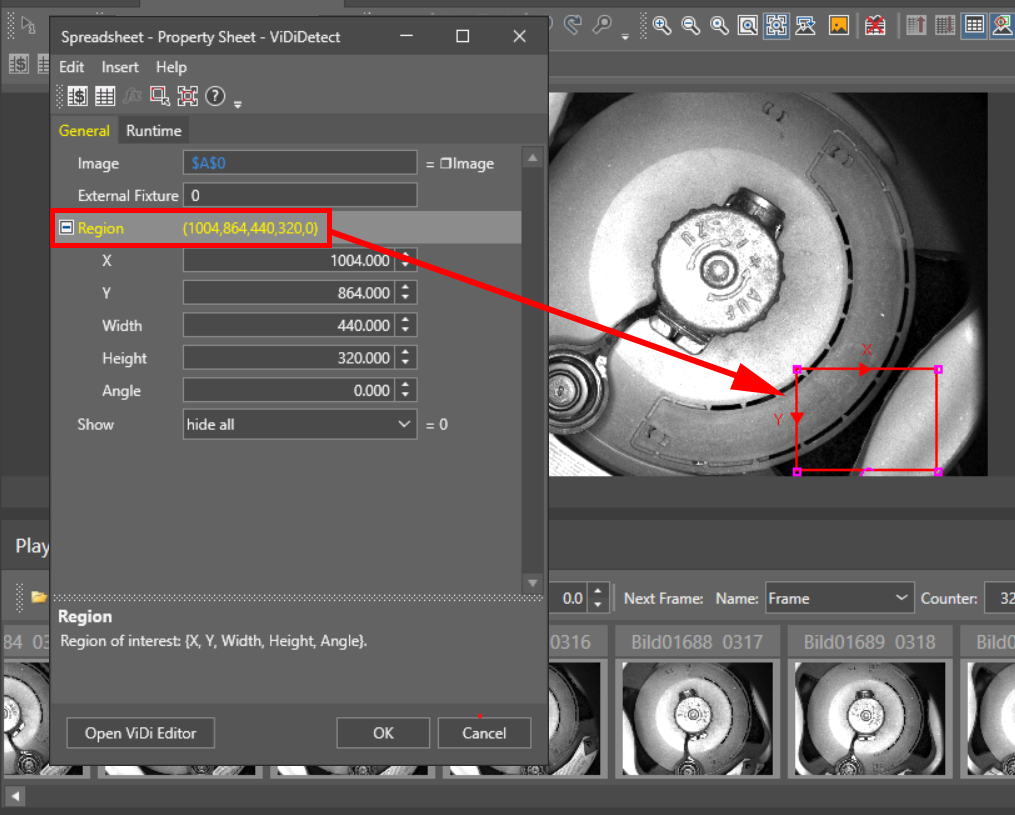The image size is (1015, 815).
Task: Open the Next Frame Name dropdown
Action: (839, 598)
